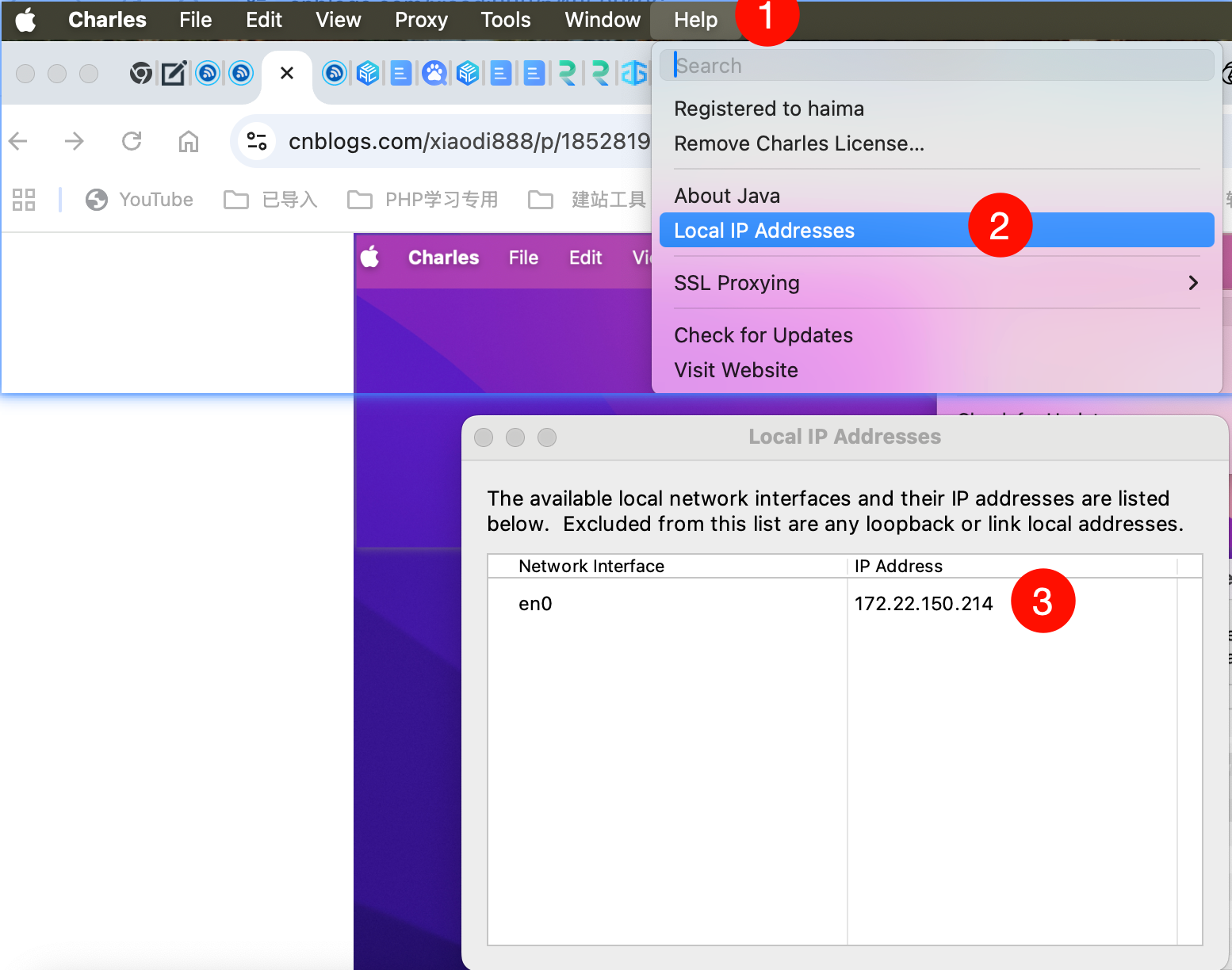Screen dimensions: 1232x970
Task: Click the Local IP Addresses window title
Action: point(845,437)
